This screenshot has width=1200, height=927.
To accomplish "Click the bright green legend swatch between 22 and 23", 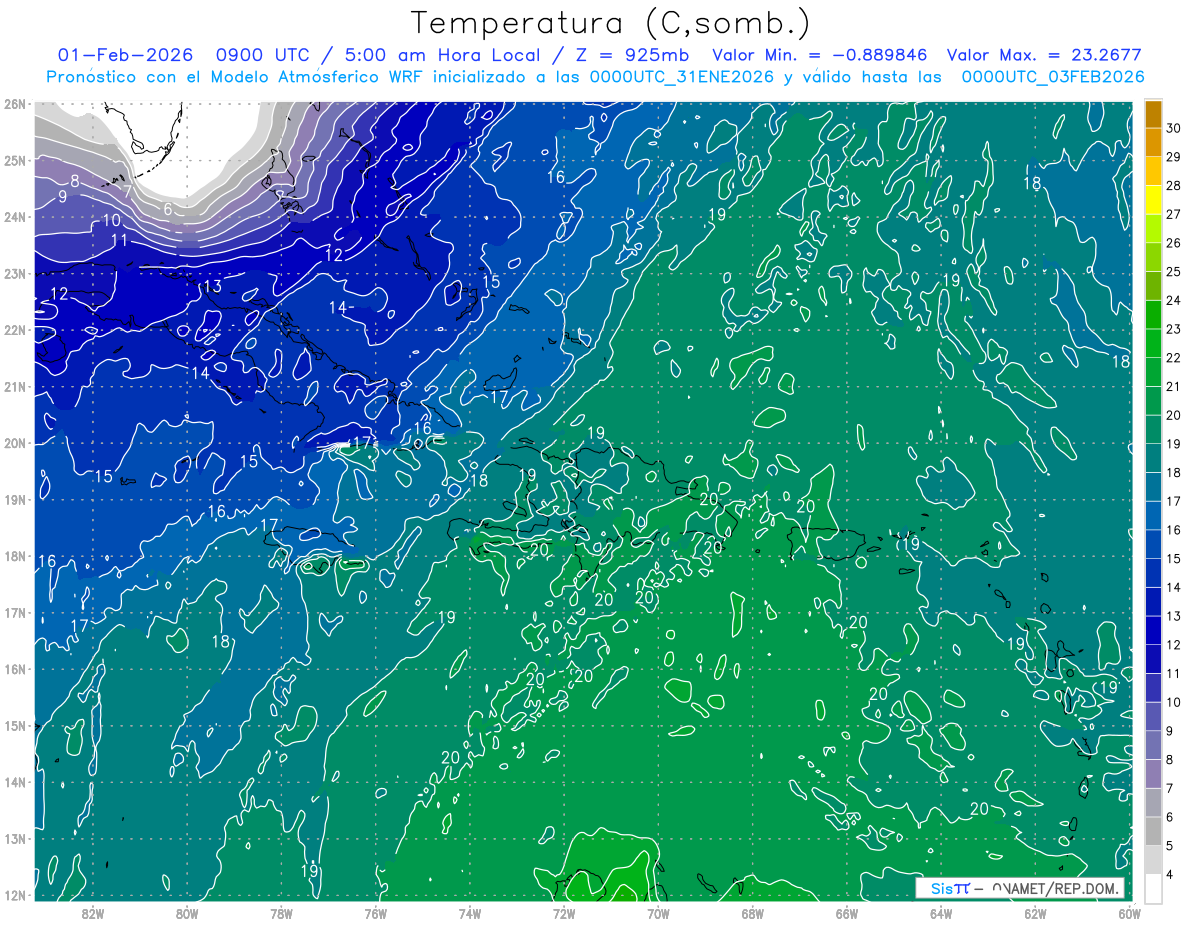I will [x=1153, y=343].
